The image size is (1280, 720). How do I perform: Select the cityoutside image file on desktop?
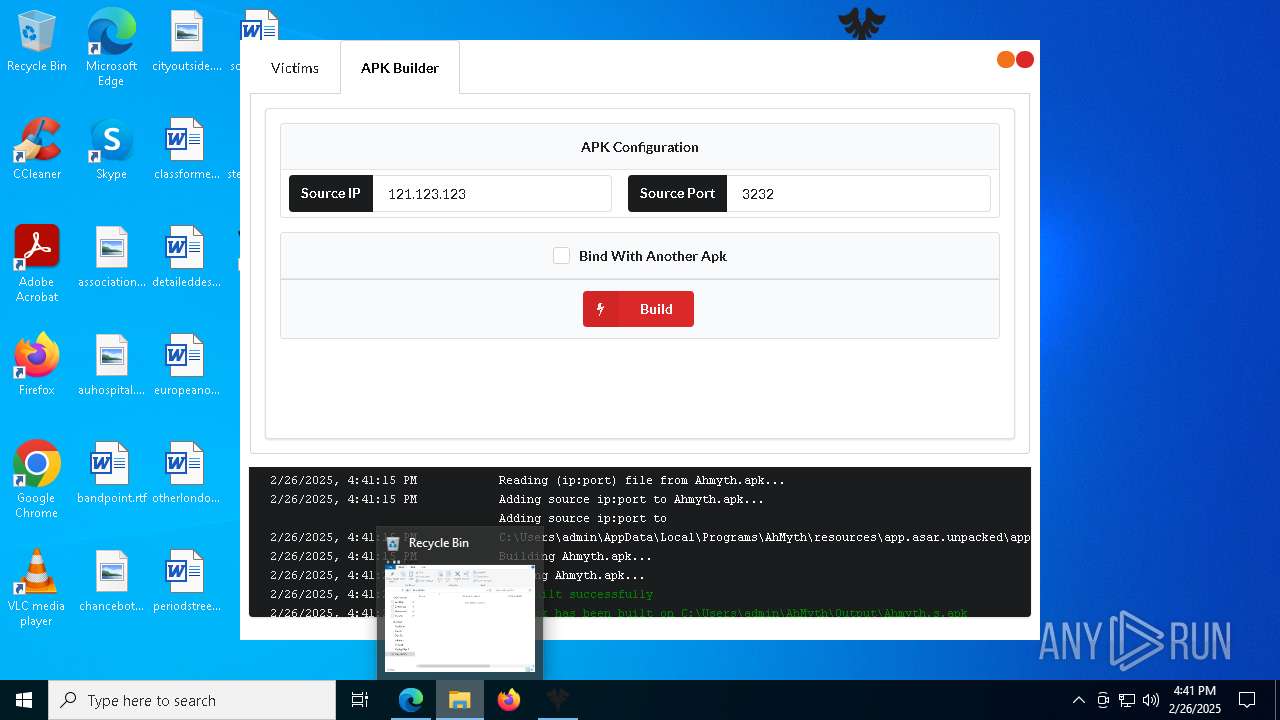tap(187, 41)
